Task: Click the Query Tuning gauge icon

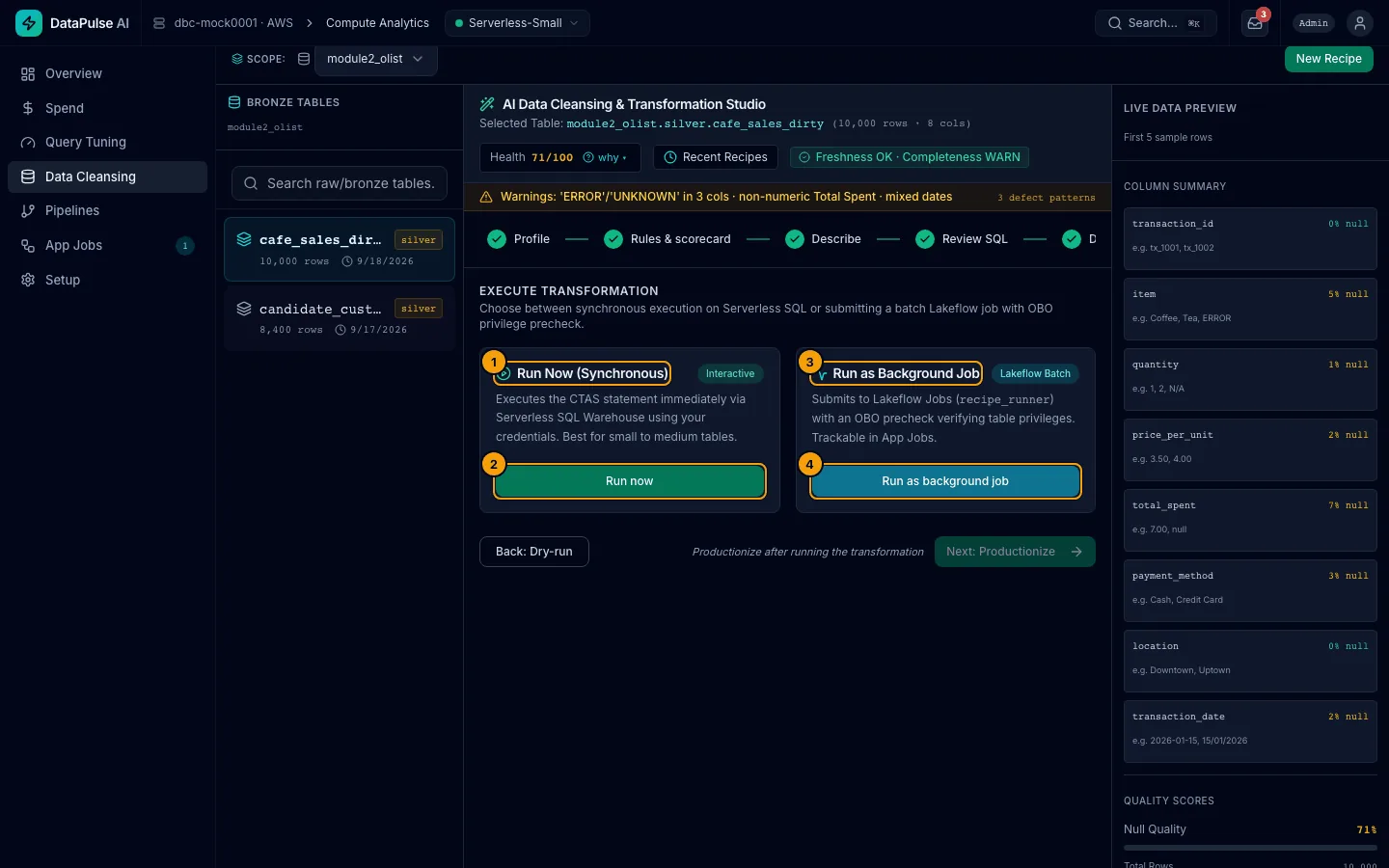Action: tap(28, 143)
